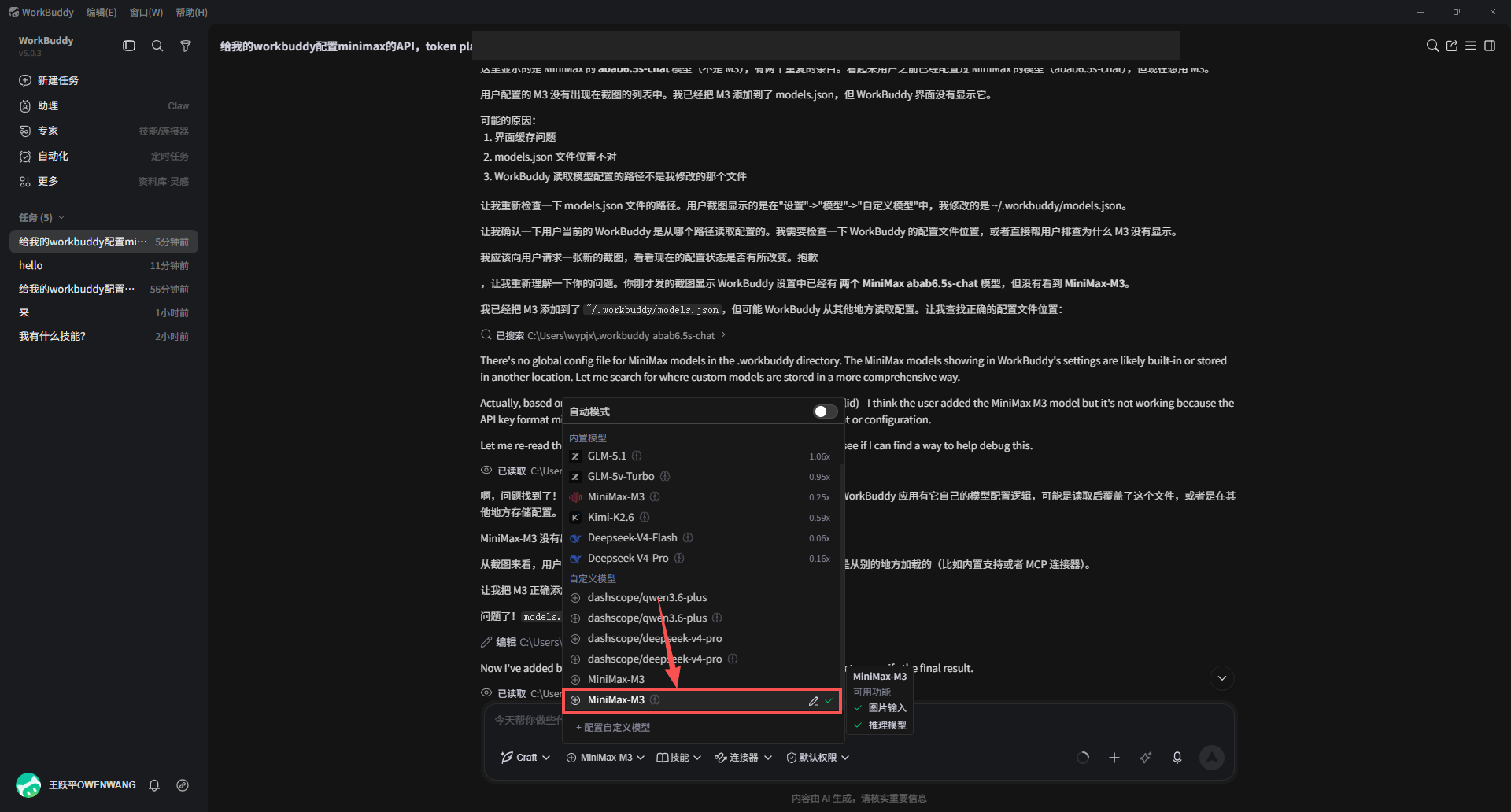1511x812 pixels.
Task: Click 配置自定义模型 to add custom model
Action: point(613,728)
